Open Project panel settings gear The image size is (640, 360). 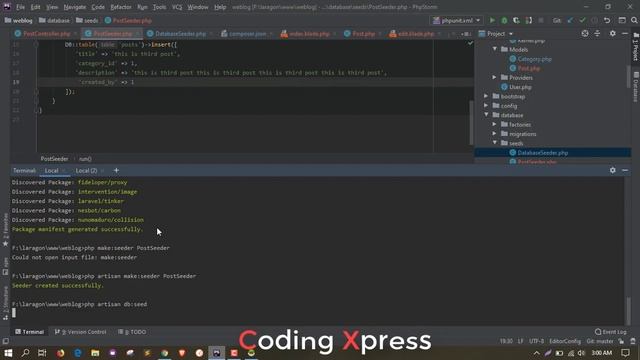pyautogui.click(x=613, y=33)
